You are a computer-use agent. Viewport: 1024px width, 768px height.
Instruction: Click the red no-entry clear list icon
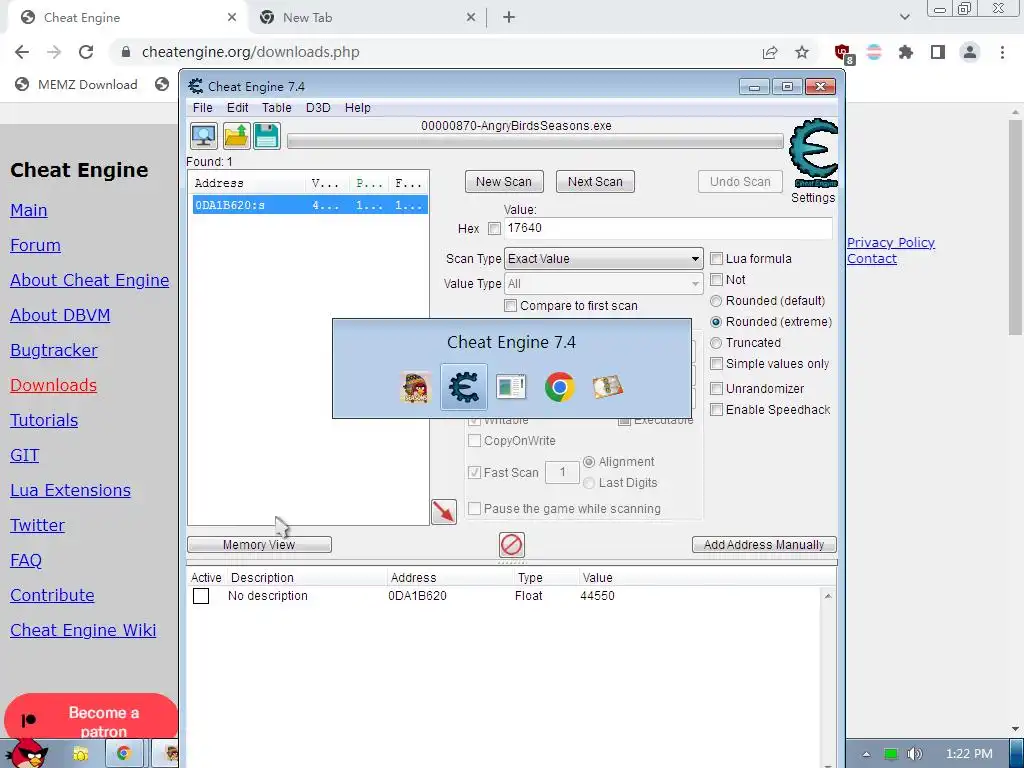[x=511, y=545]
